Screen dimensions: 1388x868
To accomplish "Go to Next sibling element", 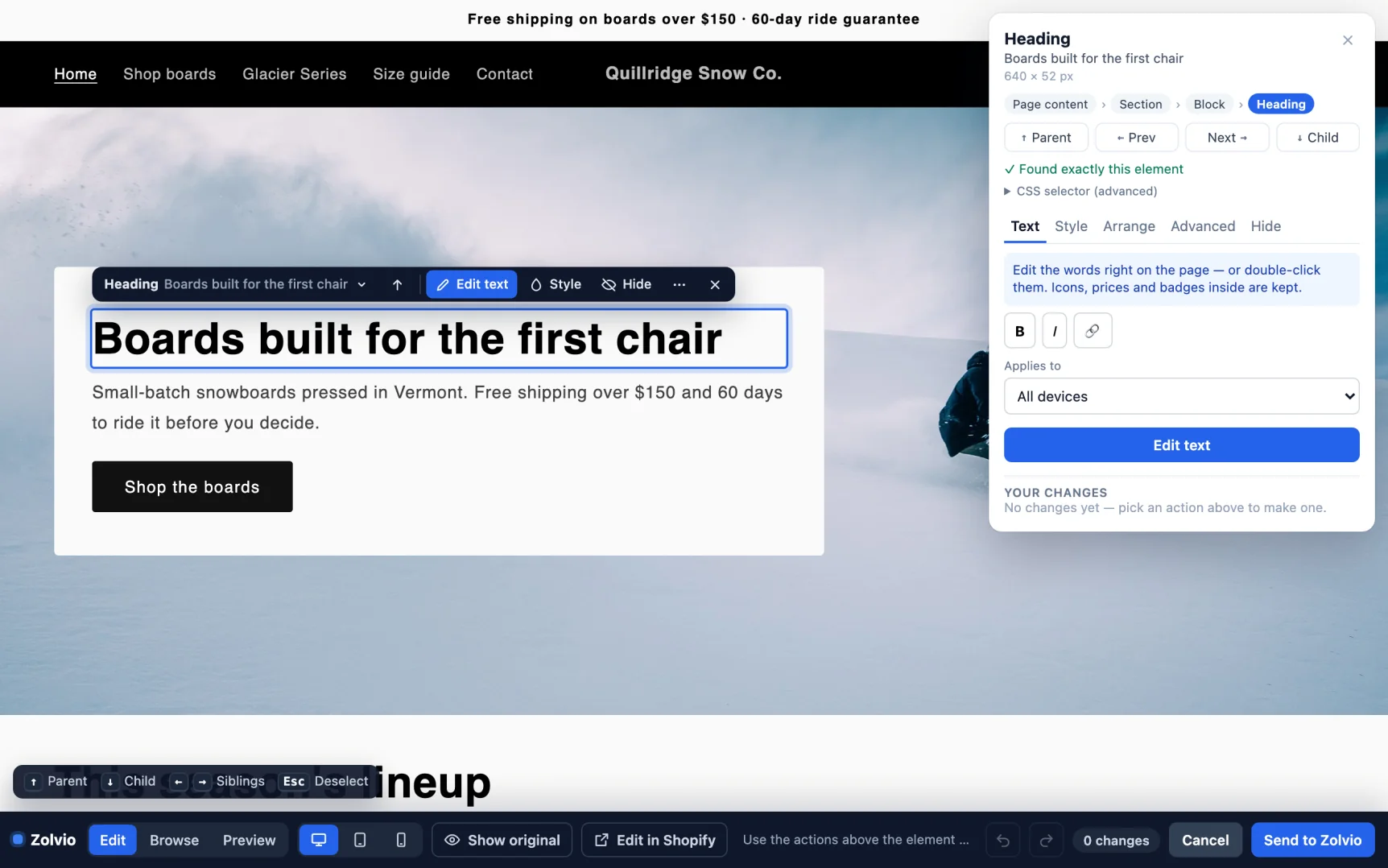I will [x=1227, y=138].
